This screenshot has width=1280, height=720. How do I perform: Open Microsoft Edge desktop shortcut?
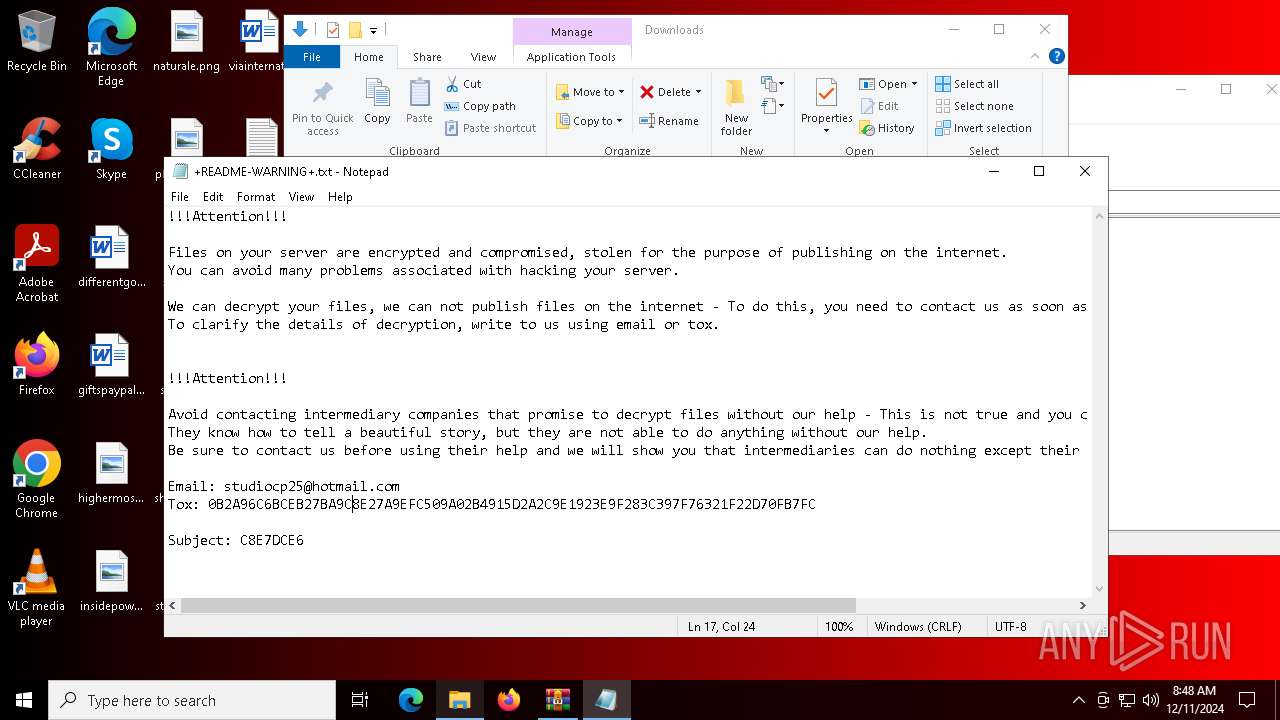tap(111, 48)
